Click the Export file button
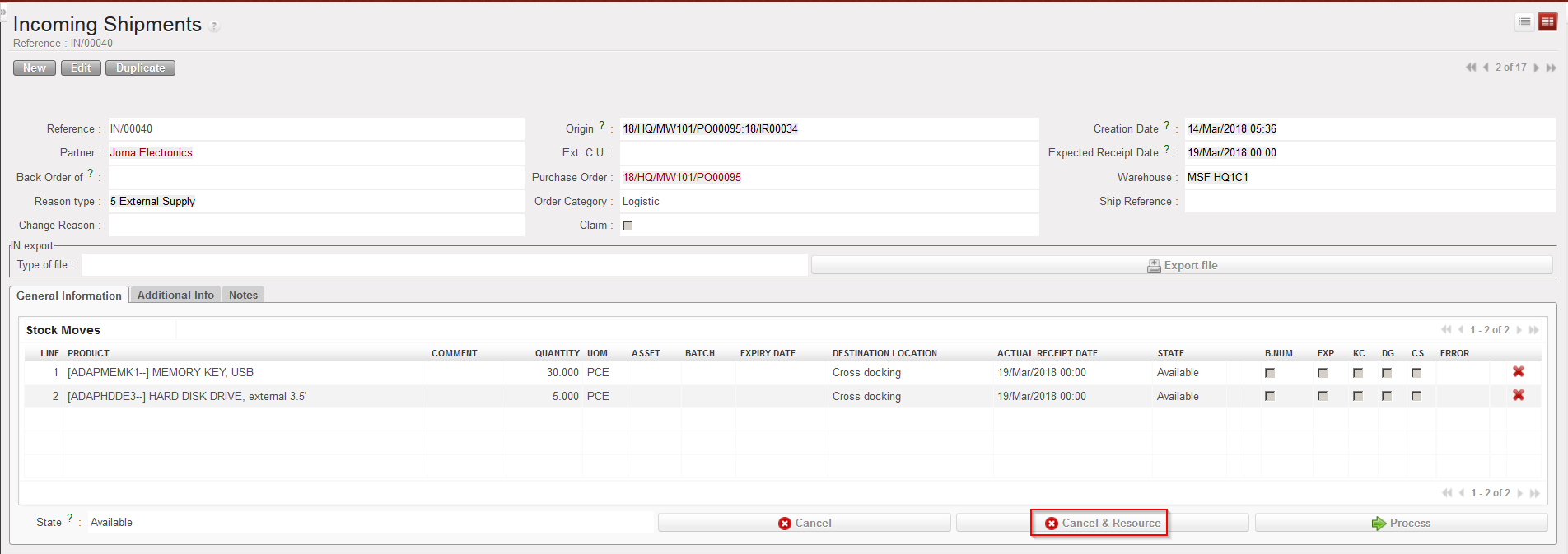The height and width of the screenshot is (554, 1568). (x=1182, y=265)
